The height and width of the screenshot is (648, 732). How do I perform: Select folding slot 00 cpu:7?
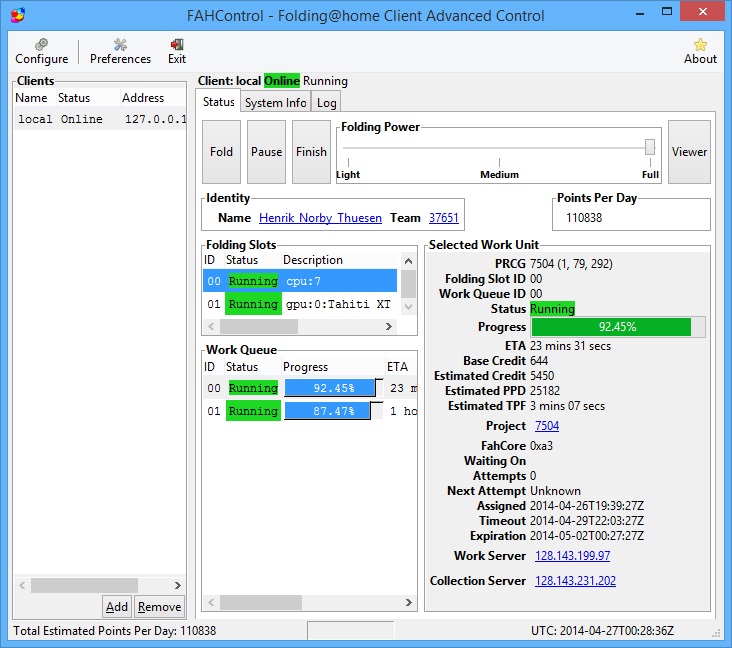tap(300, 281)
